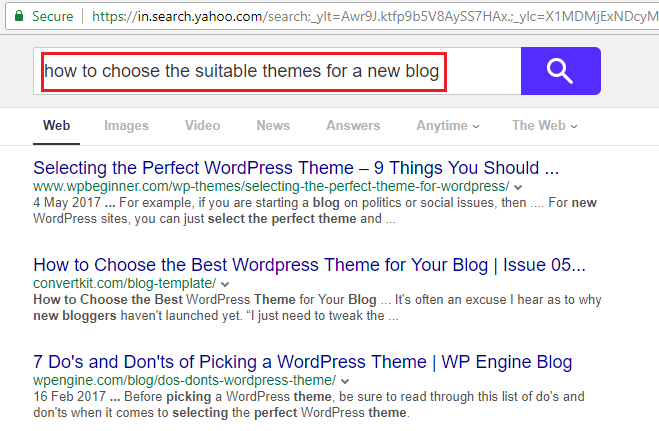Expand the wpbeginner.com result URL arrow
This screenshot has width=659, height=431.
click(x=518, y=187)
